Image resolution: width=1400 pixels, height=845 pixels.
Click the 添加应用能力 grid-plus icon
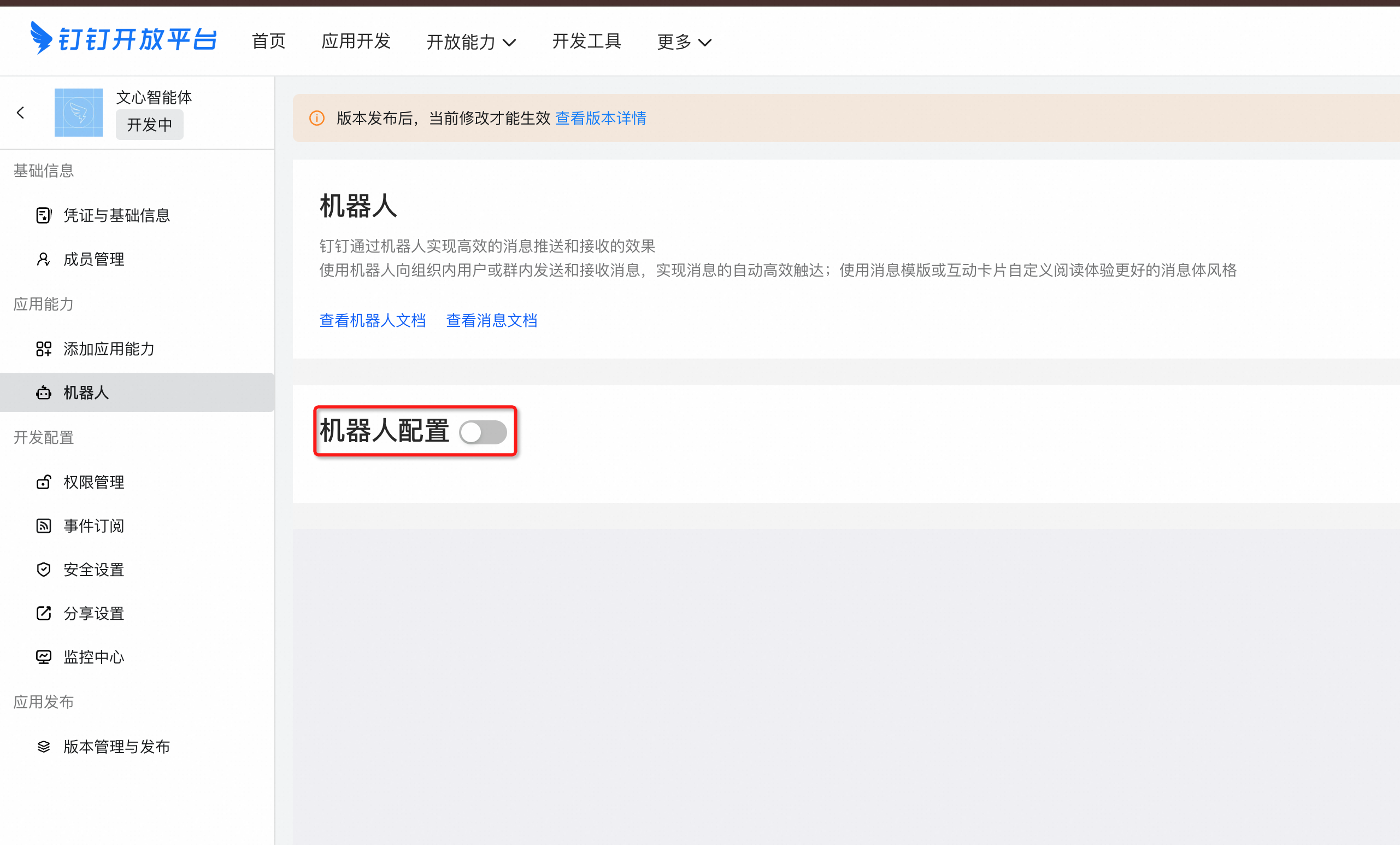point(44,348)
